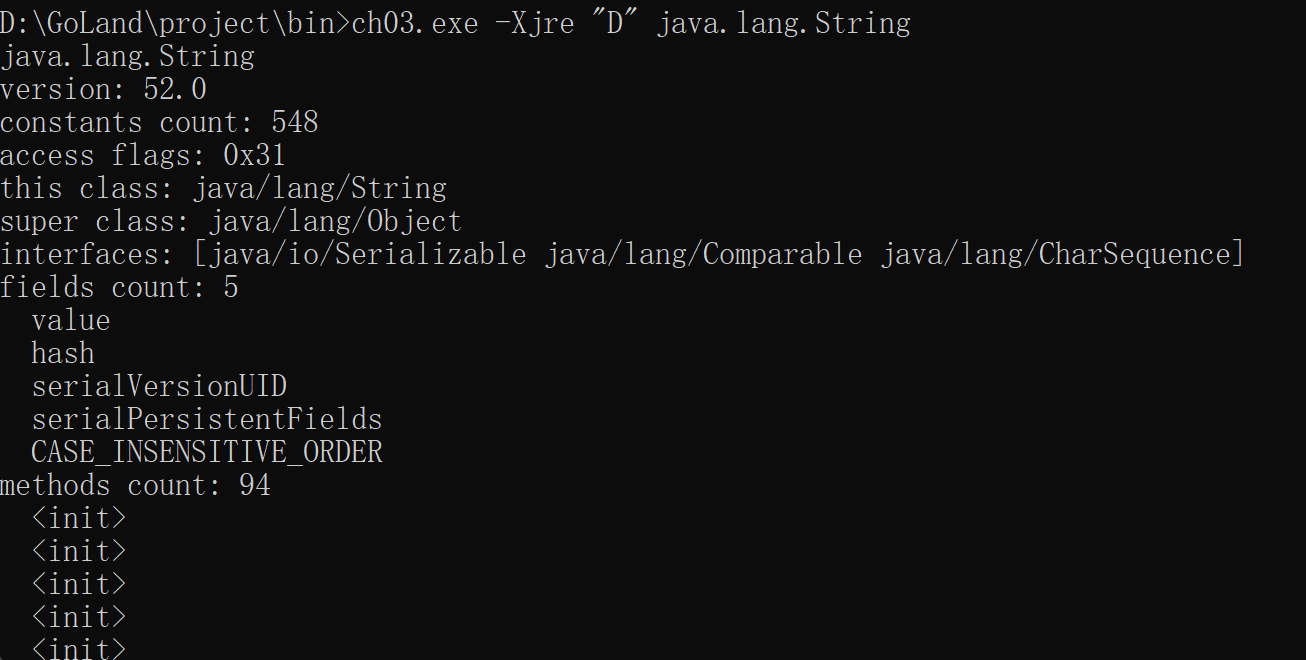Click the serialVersionUID field name
1306x660 pixels.
pos(159,387)
